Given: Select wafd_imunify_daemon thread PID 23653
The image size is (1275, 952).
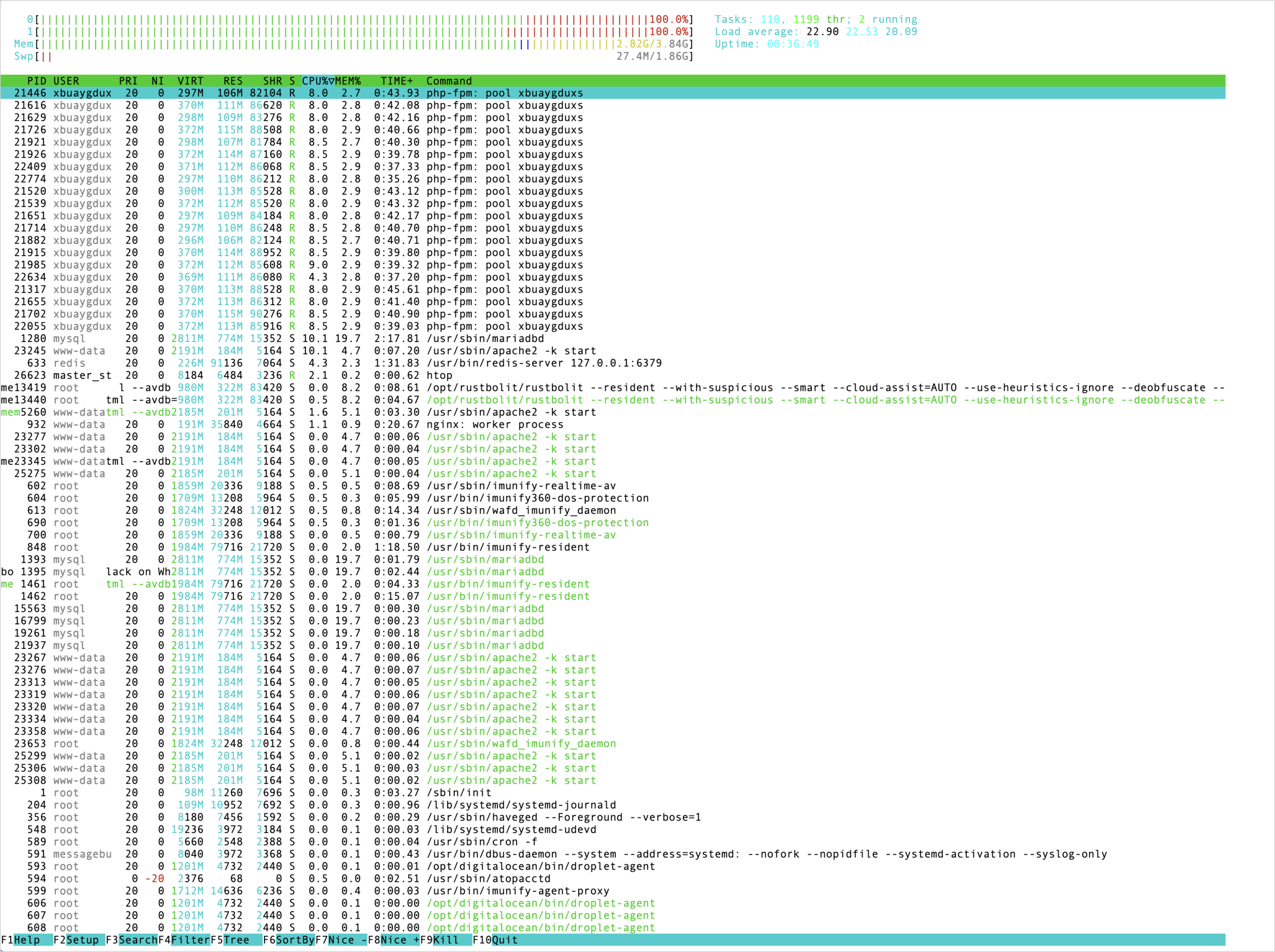Looking at the screenshot, I should click(613, 743).
